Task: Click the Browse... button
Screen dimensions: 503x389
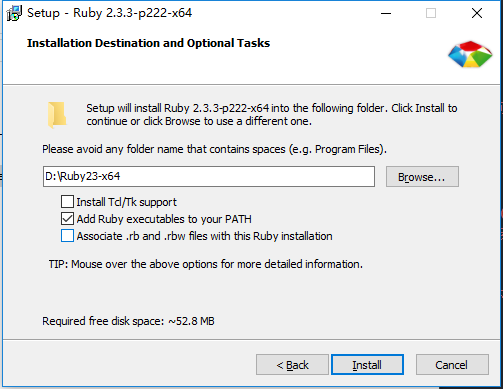Action: point(422,177)
